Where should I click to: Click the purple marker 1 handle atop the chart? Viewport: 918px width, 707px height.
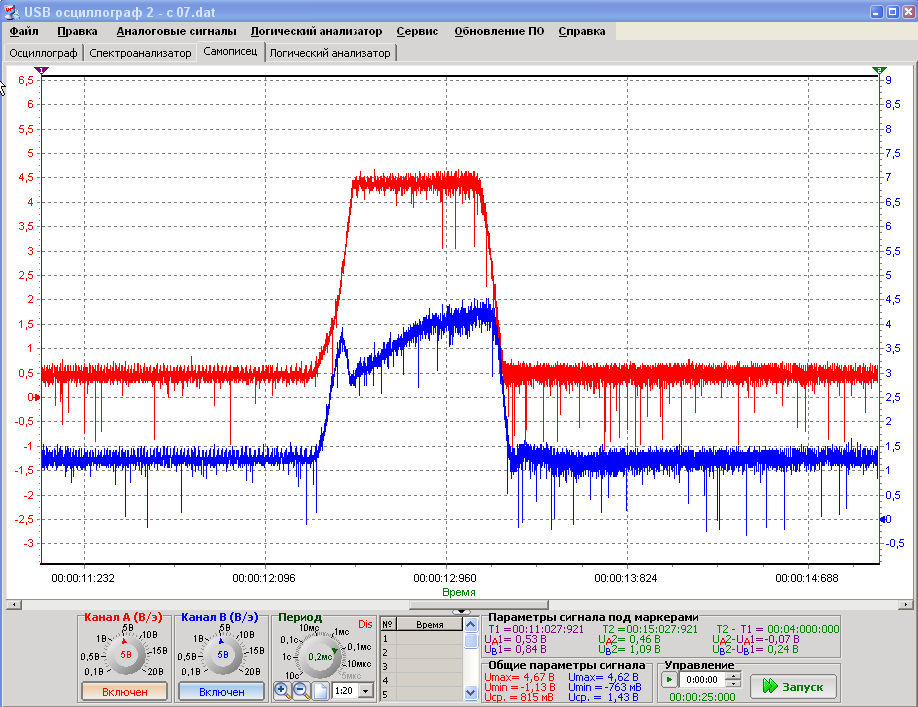pos(41,70)
